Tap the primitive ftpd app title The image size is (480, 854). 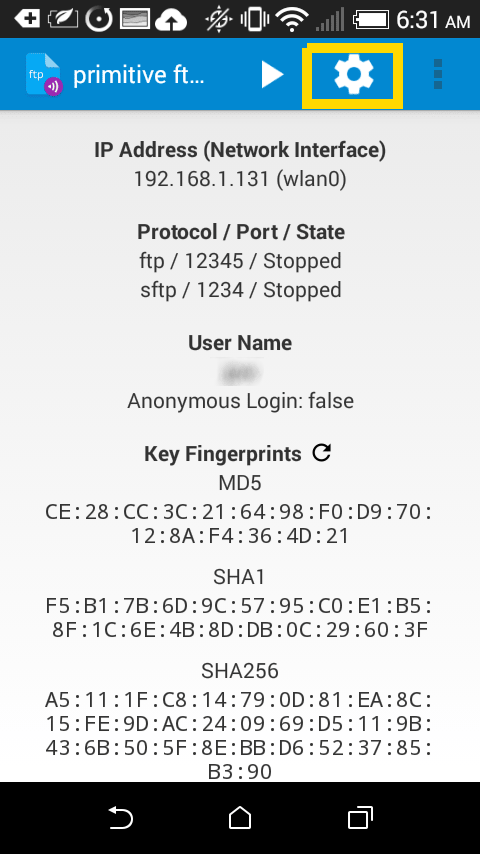(138, 75)
